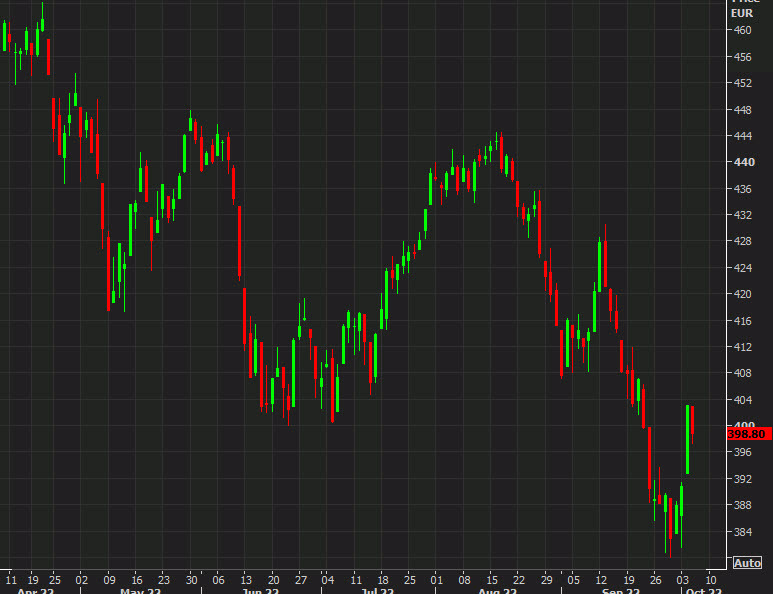
Task: Click the 26 date label on the time axis
Action: pos(655,580)
